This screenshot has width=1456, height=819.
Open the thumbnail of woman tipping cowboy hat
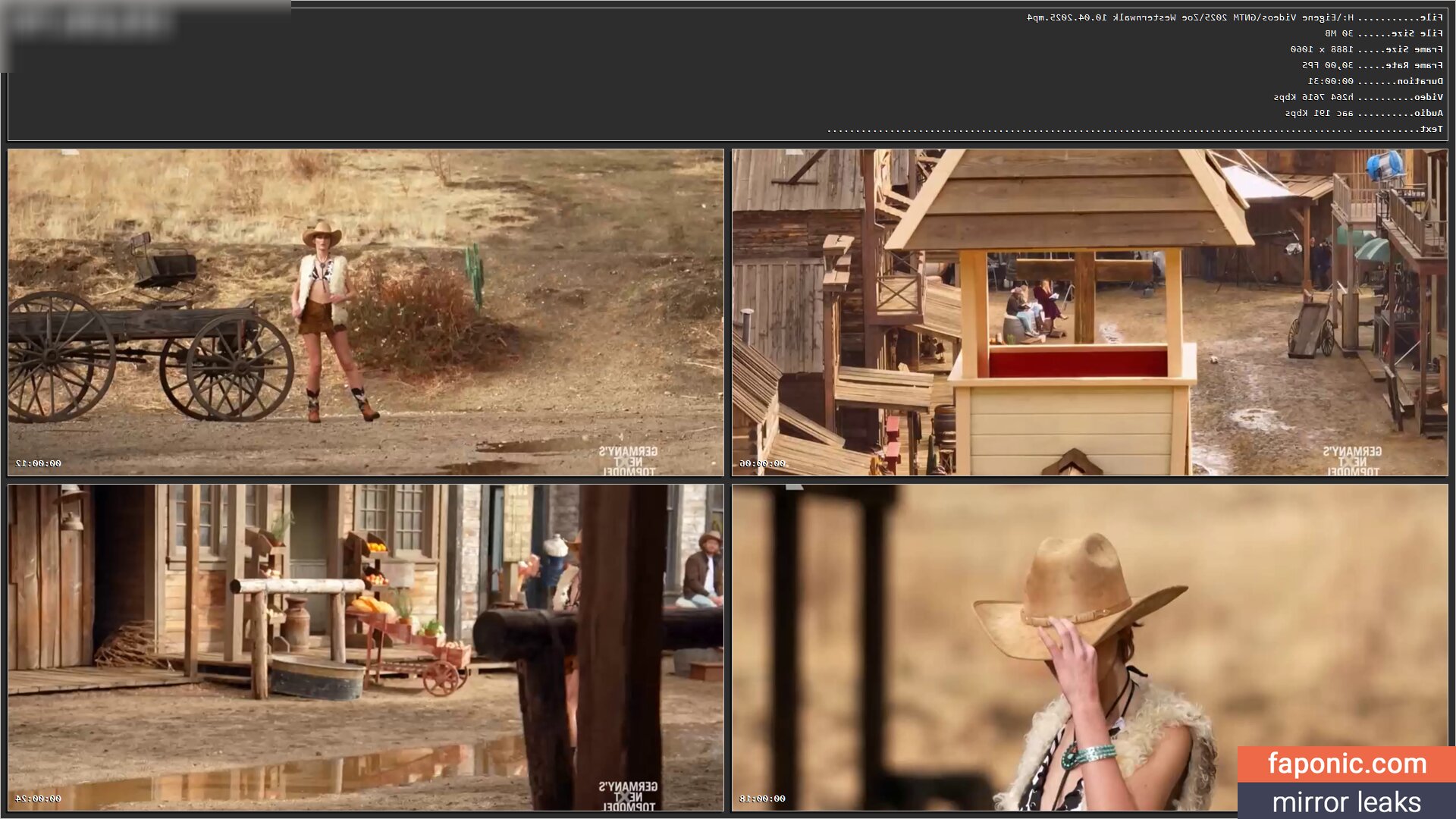[x=1090, y=648]
